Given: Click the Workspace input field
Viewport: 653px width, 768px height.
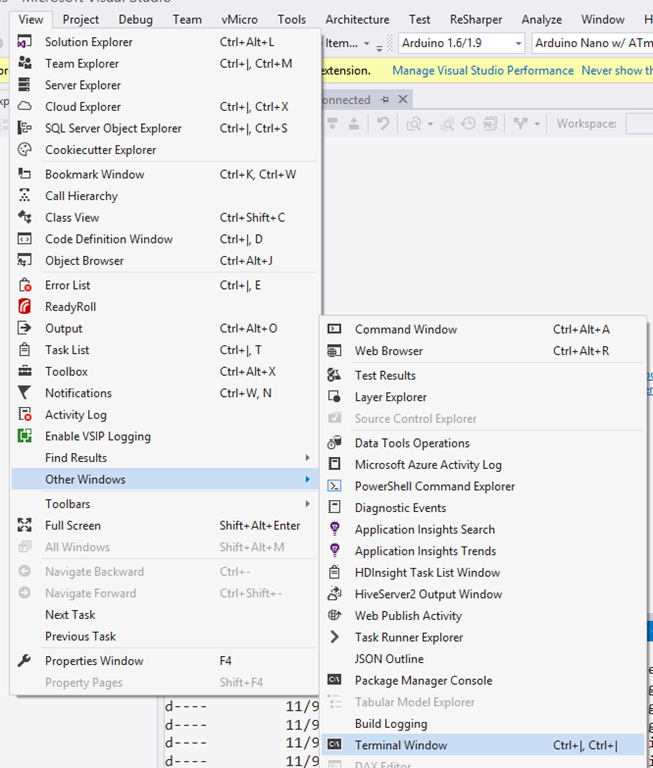Looking at the screenshot, I should [638, 124].
